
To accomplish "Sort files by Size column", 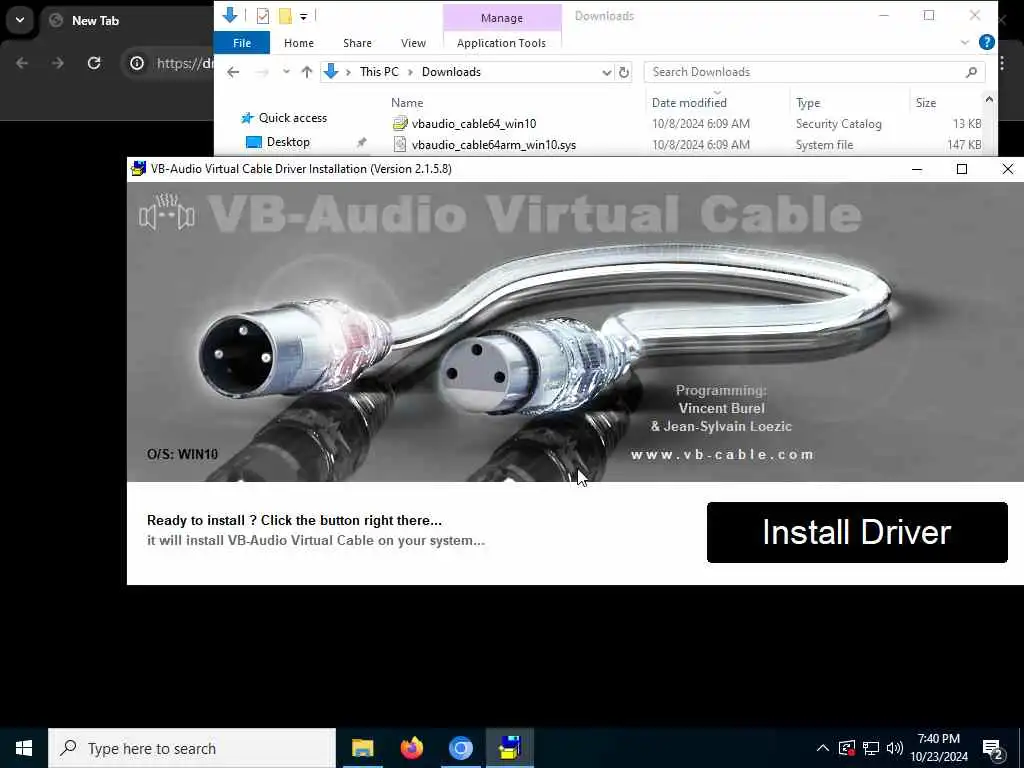I will point(925,103).
